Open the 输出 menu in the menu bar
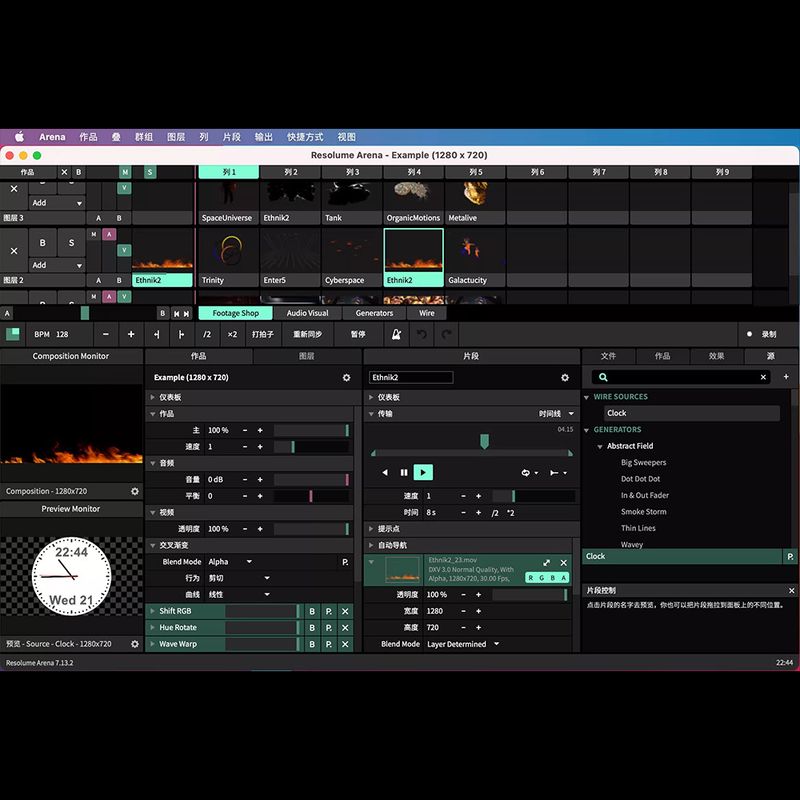The height and width of the screenshot is (800, 800). (264, 137)
